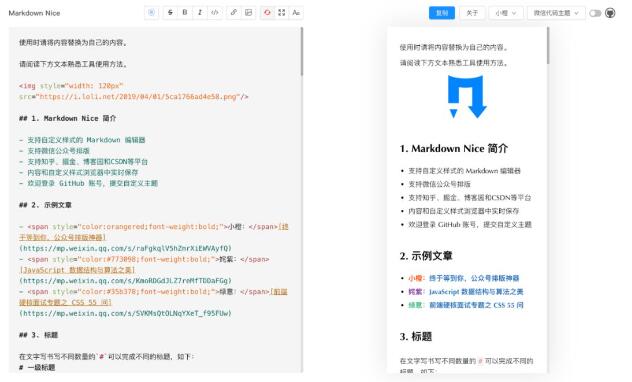
Task: Click editor first line 使用时请将内容替换为自己的内容
Action: tap(73, 42)
